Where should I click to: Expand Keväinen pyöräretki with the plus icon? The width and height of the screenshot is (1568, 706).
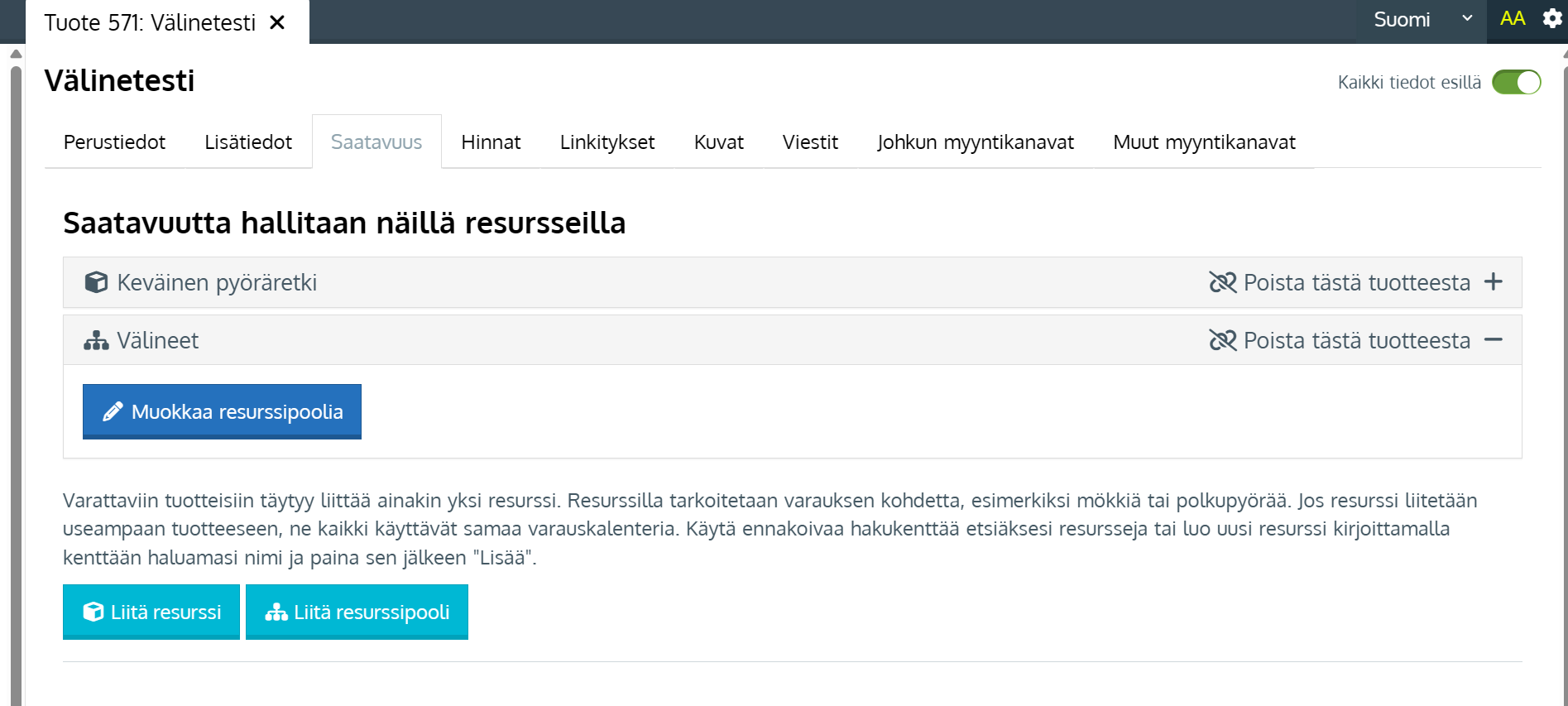[x=1494, y=281]
